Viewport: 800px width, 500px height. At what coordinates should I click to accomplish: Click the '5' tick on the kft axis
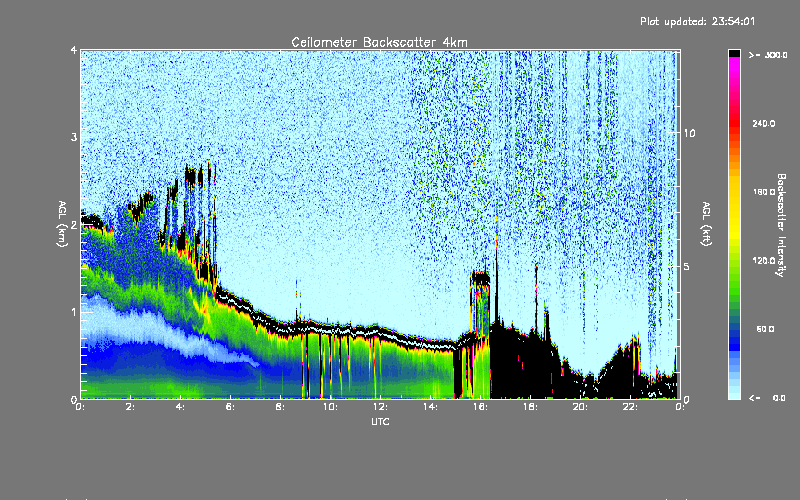687,266
